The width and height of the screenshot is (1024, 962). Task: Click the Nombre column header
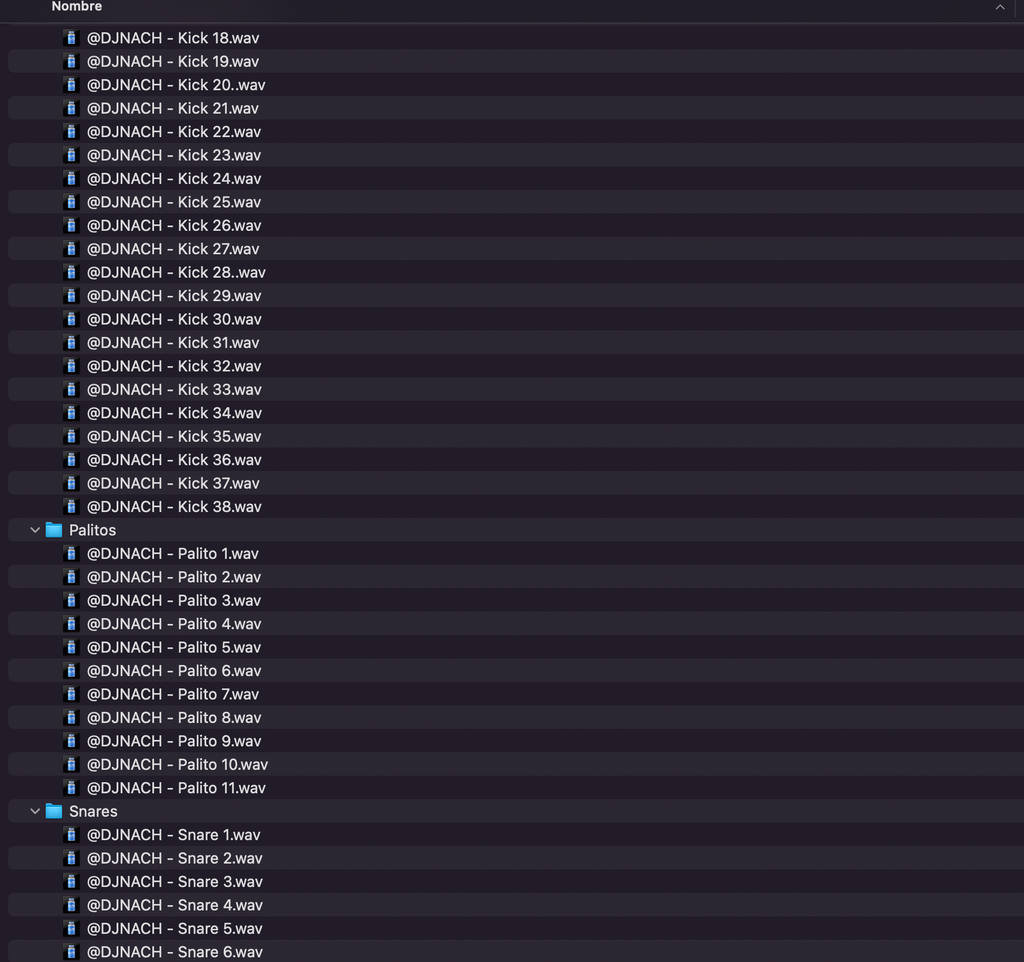coord(76,7)
